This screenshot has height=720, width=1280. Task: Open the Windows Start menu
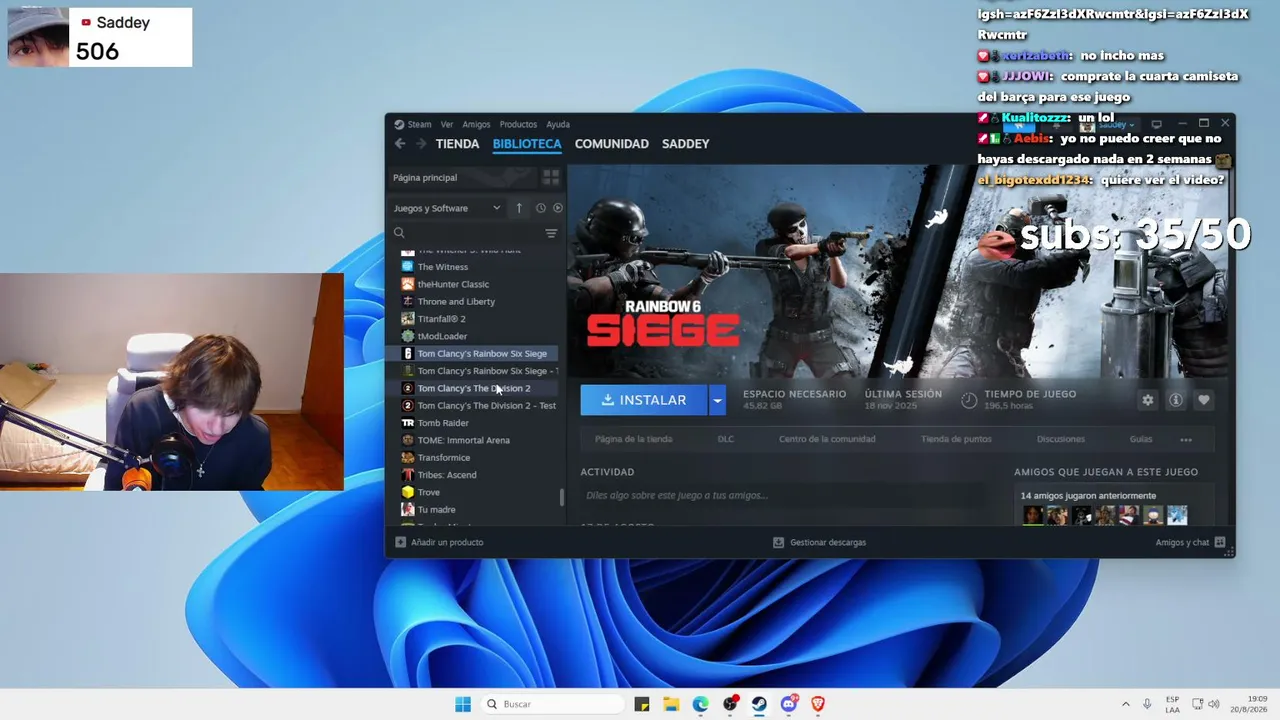coord(463,704)
